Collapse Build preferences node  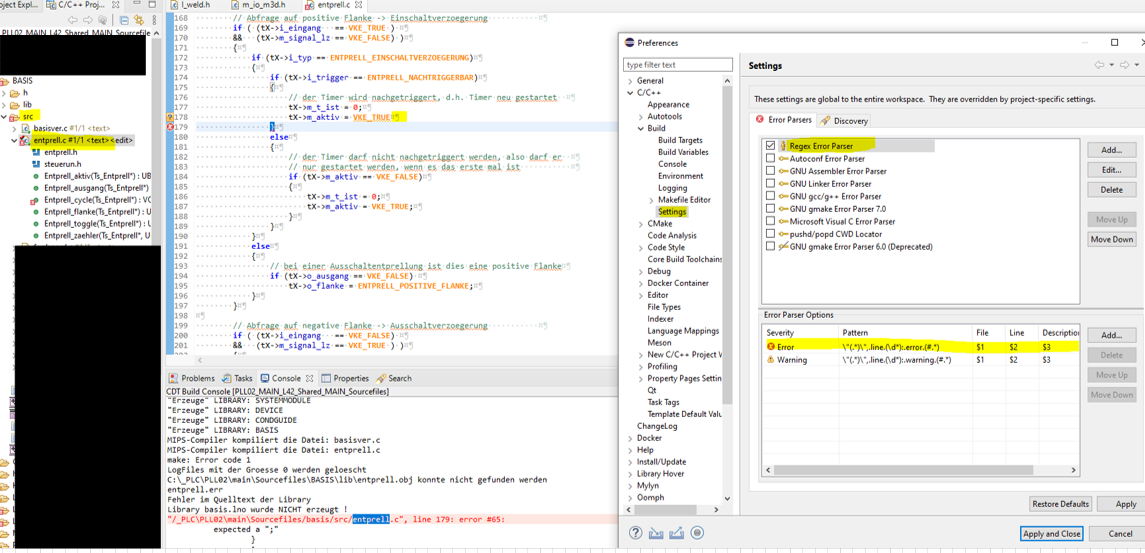(640, 129)
